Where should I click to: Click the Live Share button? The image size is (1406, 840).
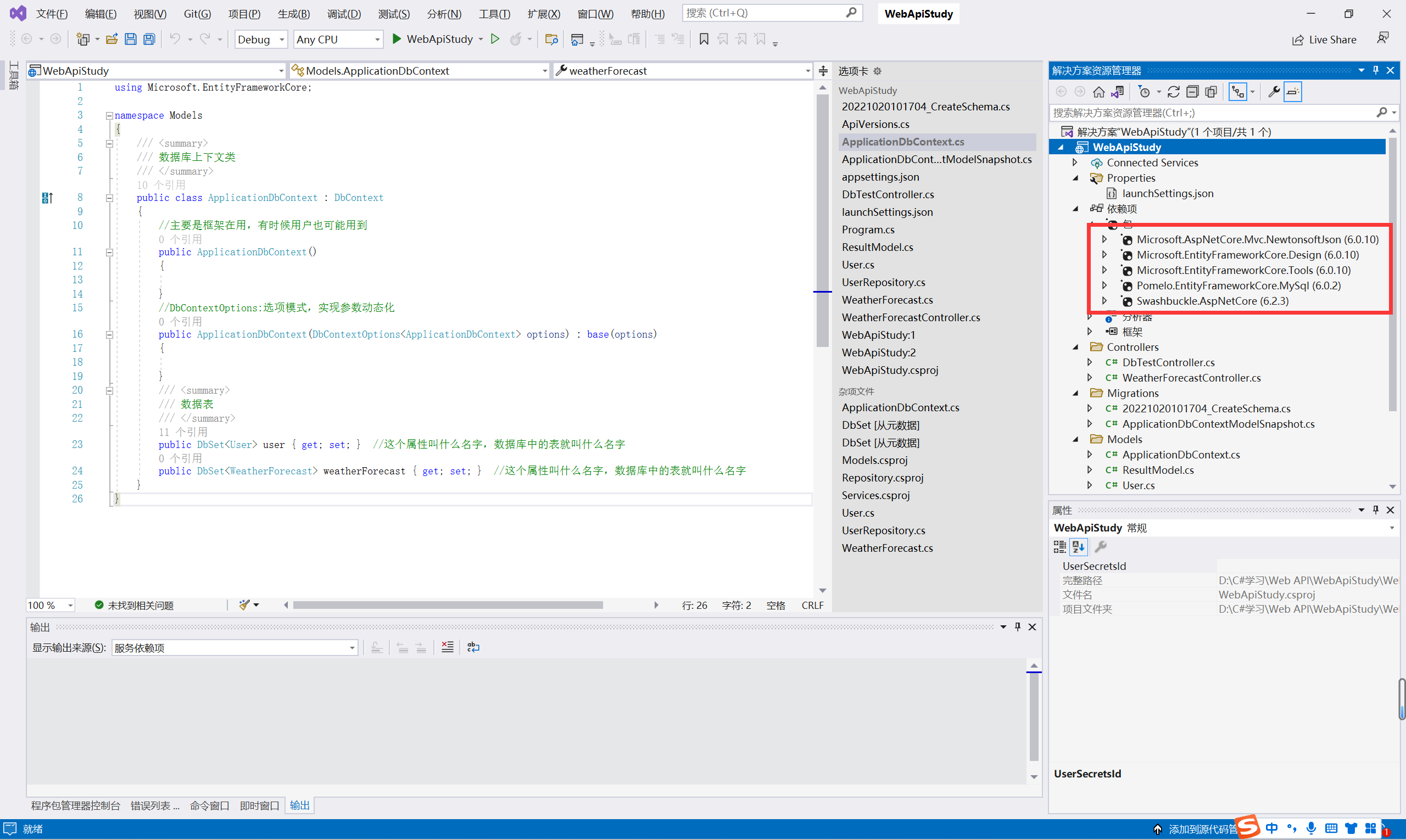(x=1324, y=40)
